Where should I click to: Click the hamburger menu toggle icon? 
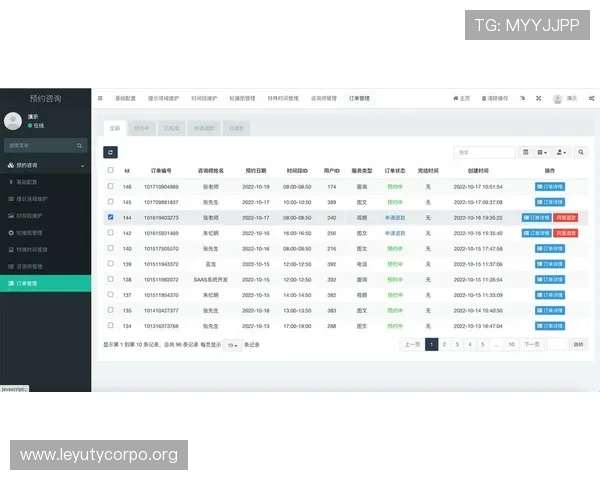[100, 98]
